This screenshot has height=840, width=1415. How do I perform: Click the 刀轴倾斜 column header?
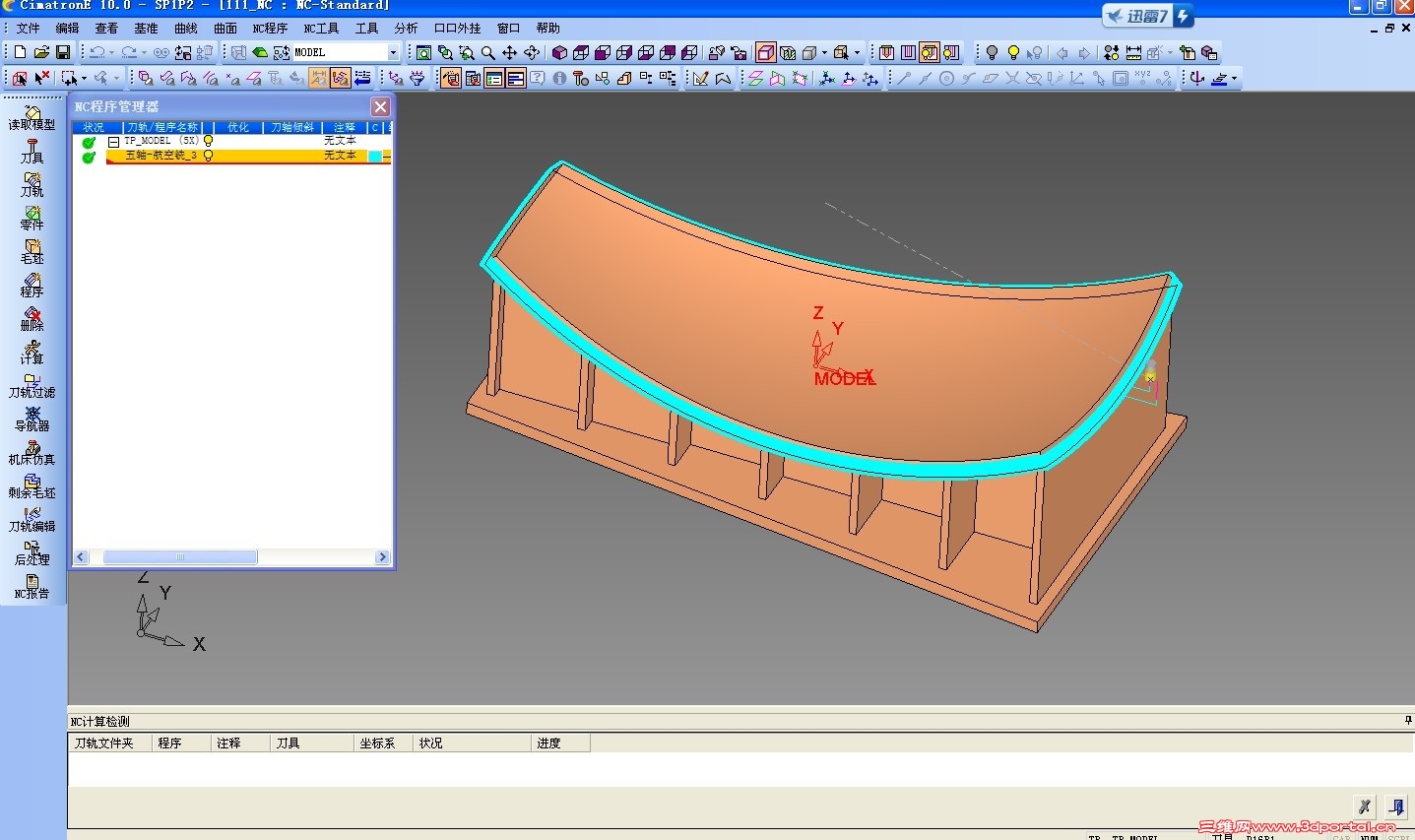(x=292, y=127)
